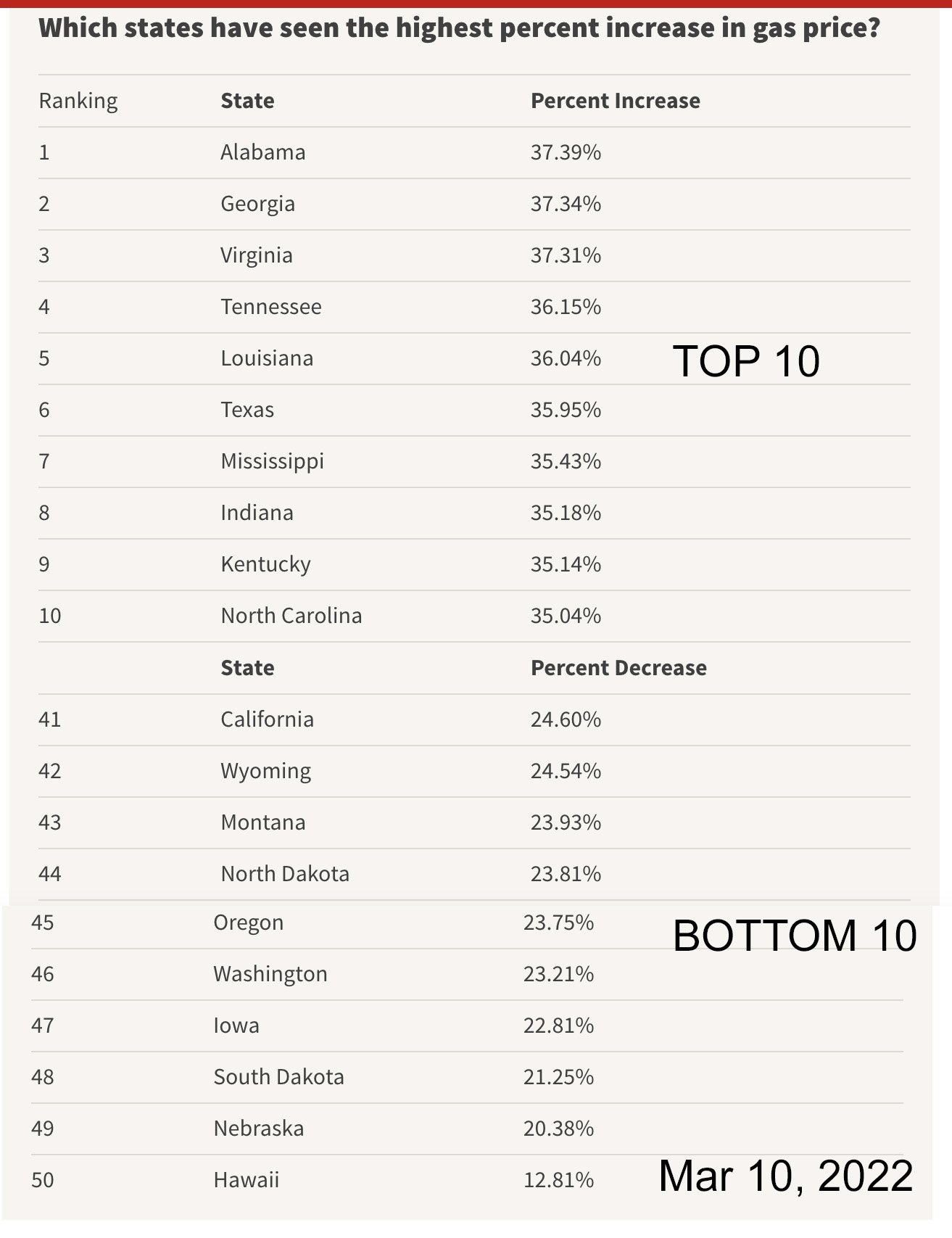Click the Mar 10, 2022 date label
Screen dimensions: 952x1238
tap(786, 1176)
